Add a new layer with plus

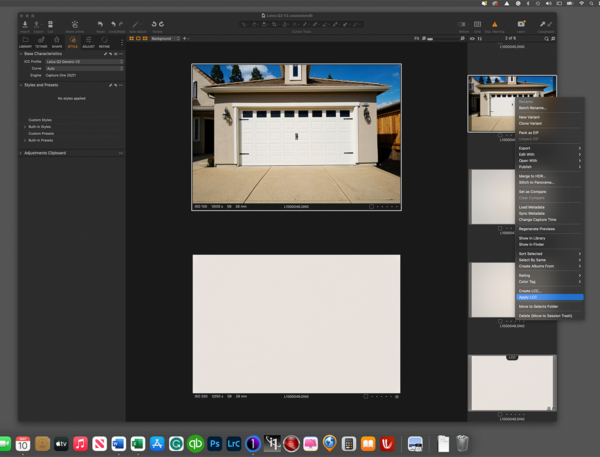coord(185,38)
